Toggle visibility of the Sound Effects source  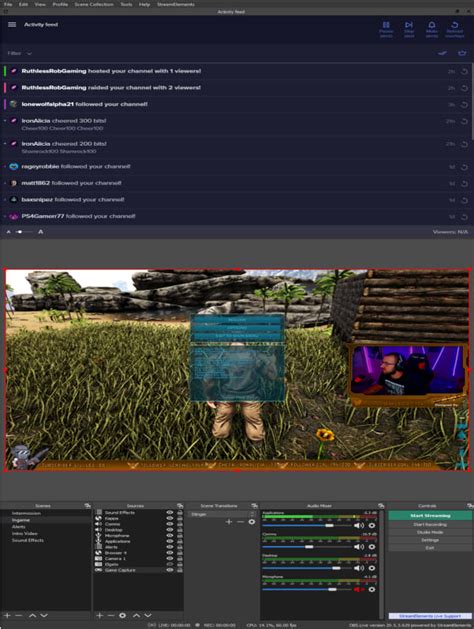click(170, 513)
